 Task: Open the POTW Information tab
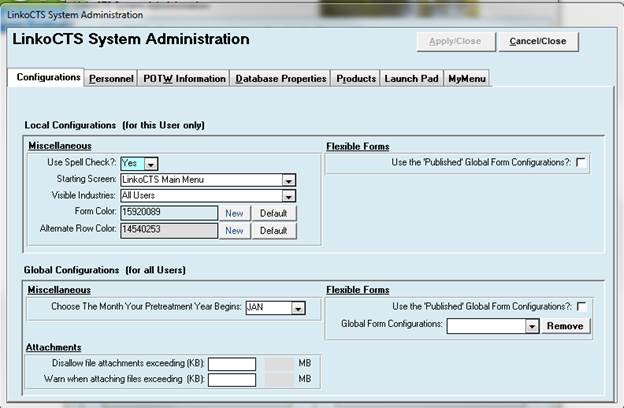coord(184,78)
